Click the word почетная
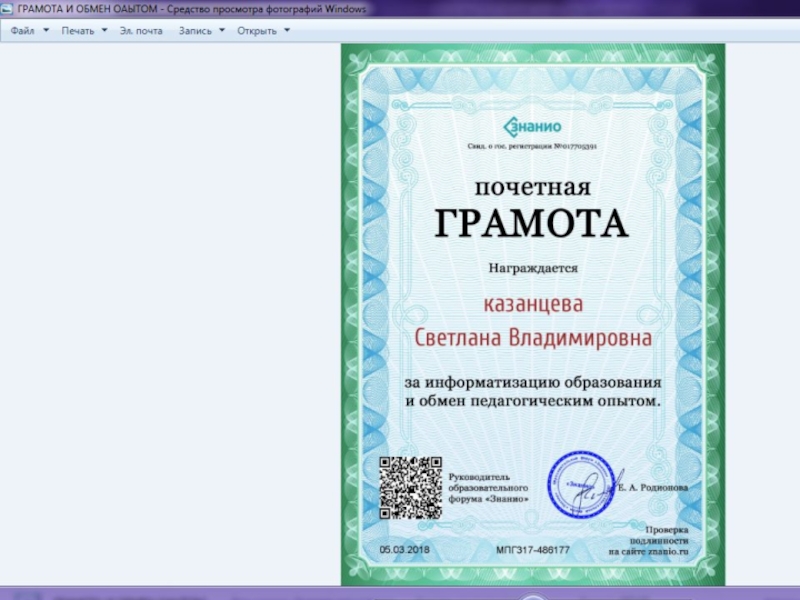Image resolution: width=800 pixels, height=600 pixels. tap(533, 187)
